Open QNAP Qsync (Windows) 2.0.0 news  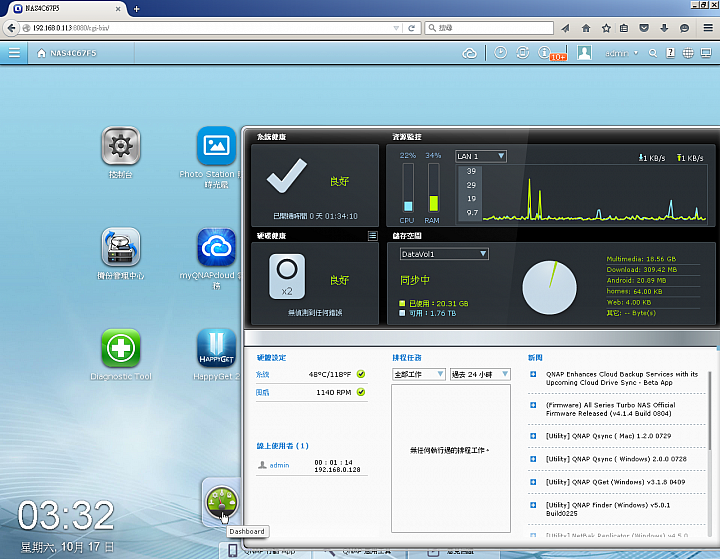(x=616, y=459)
